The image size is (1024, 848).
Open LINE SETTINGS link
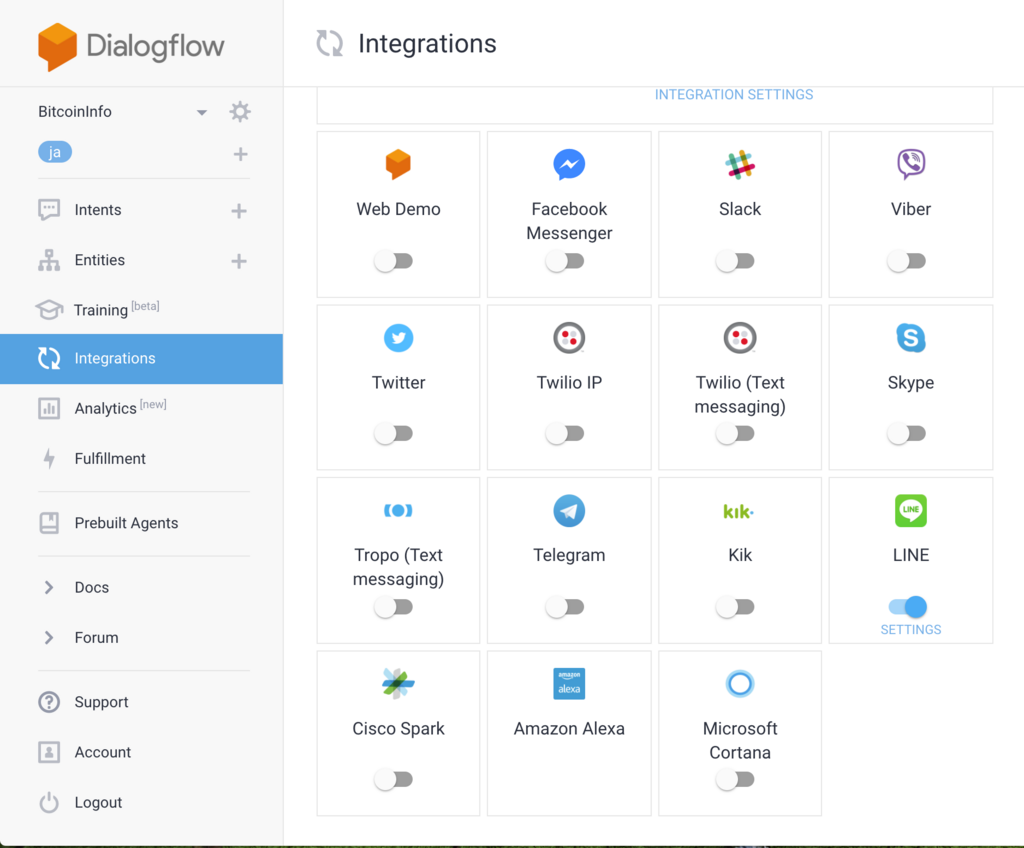(911, 630)
